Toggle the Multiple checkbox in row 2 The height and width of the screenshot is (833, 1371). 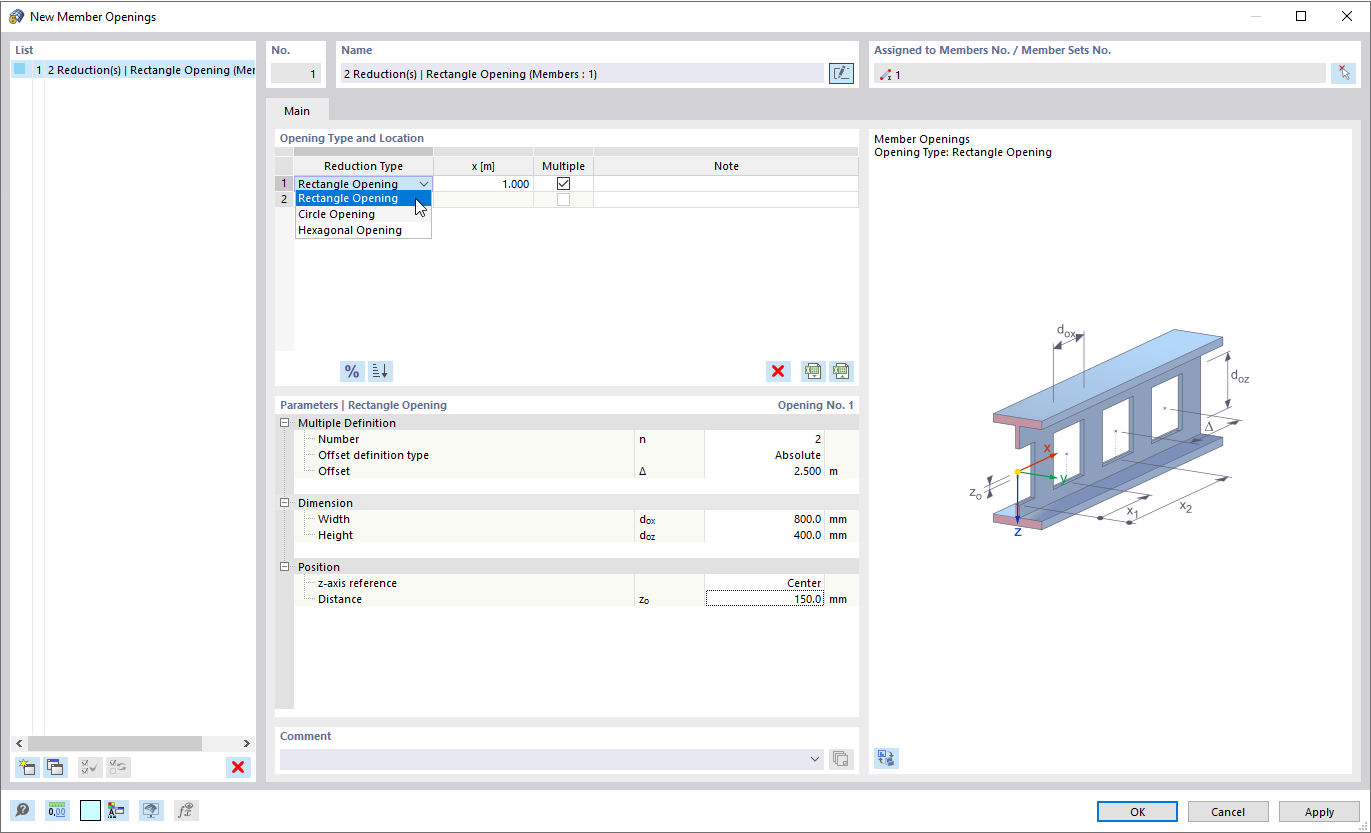tap(563, 200)
